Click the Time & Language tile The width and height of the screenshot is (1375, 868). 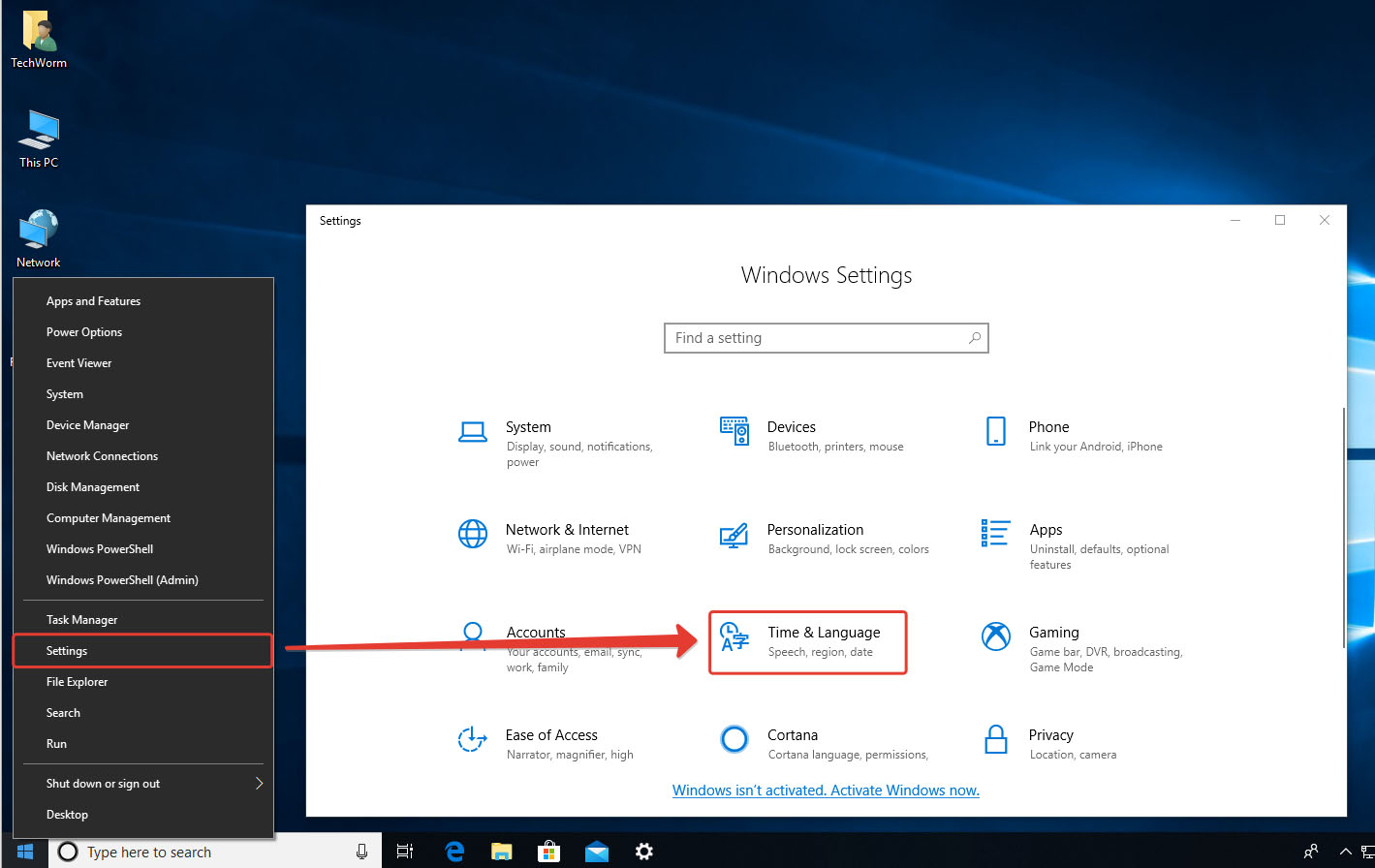point(807,642)
